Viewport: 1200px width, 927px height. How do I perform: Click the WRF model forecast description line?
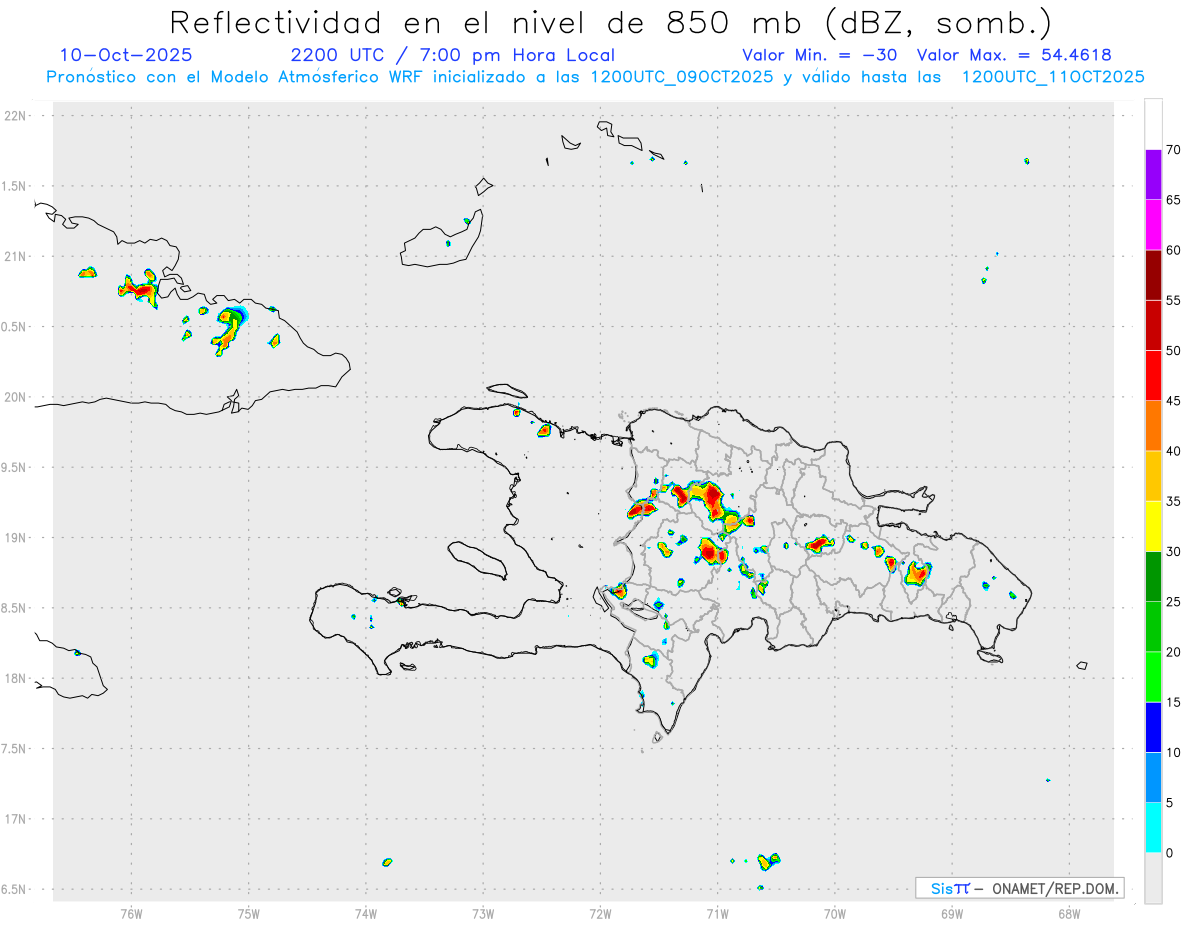(x=595, y=77)
